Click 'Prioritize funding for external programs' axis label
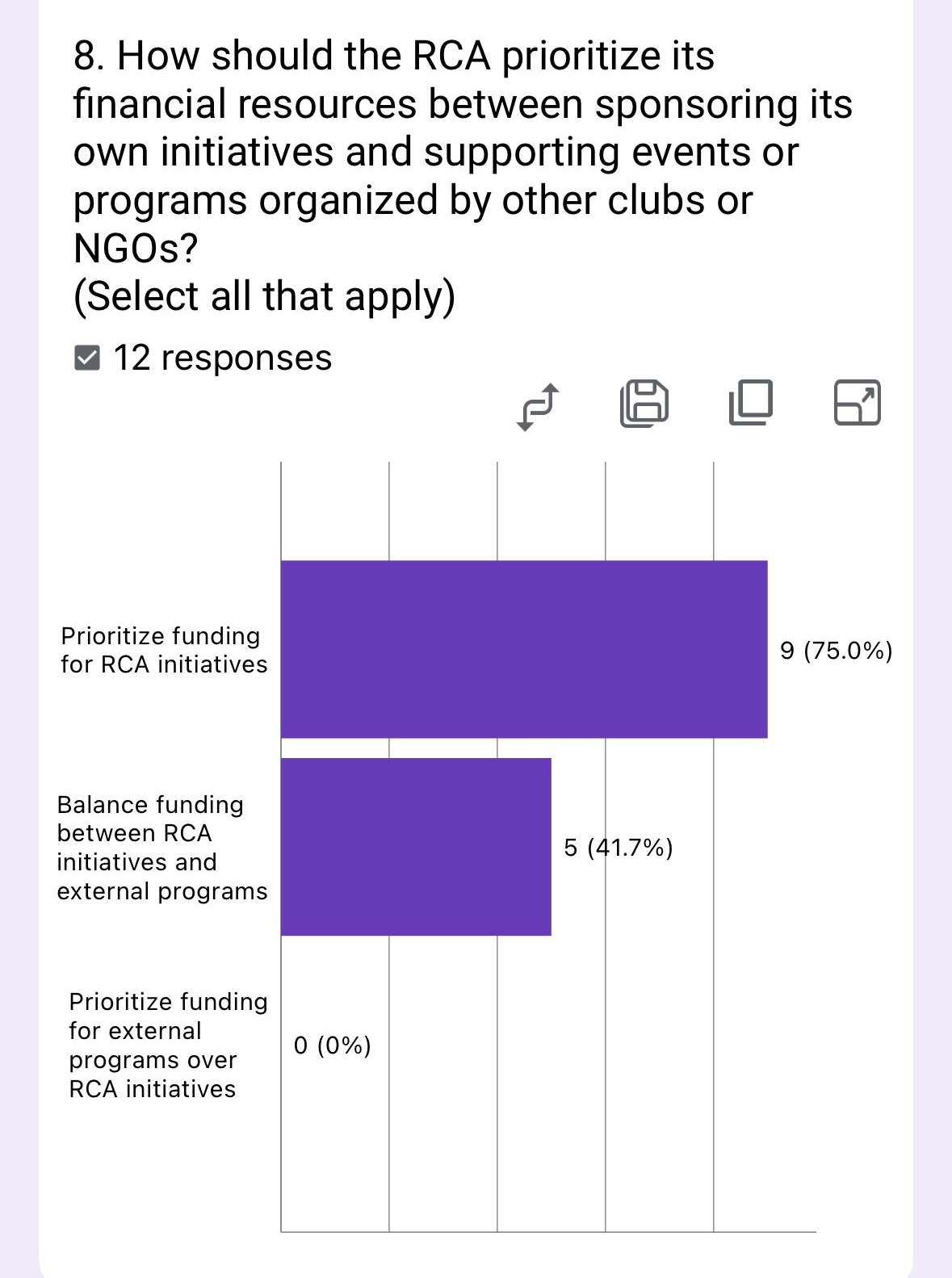Viewport: 952px width, 1278px height. tap(167, 1045)
